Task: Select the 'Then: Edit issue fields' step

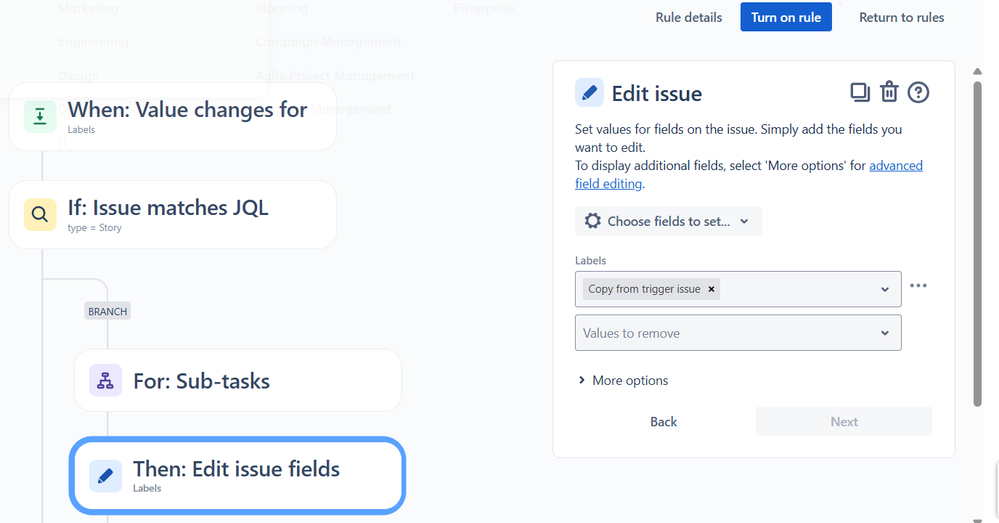Action: [238, 476]
